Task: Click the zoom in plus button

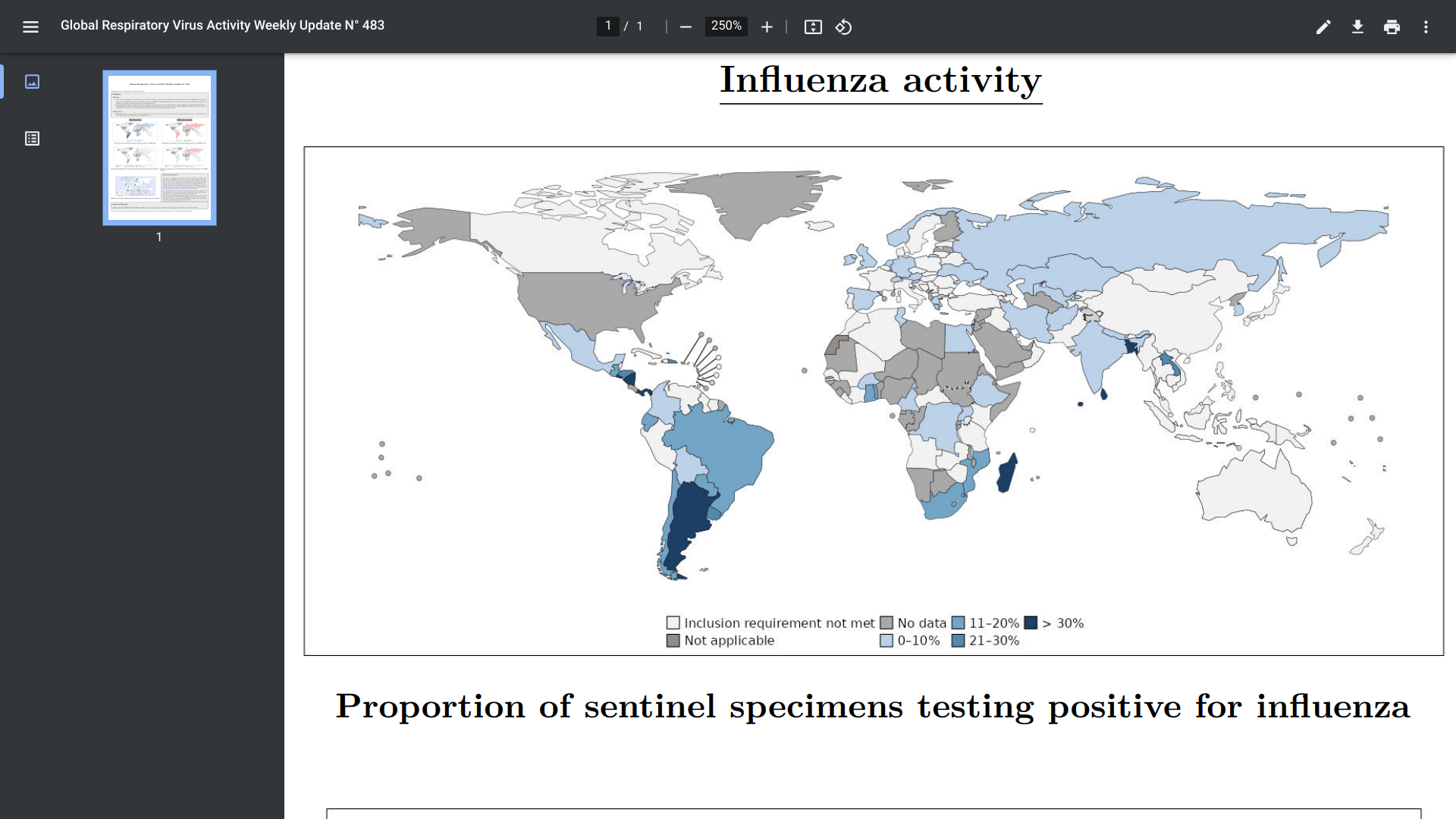Action: point(767,27)
